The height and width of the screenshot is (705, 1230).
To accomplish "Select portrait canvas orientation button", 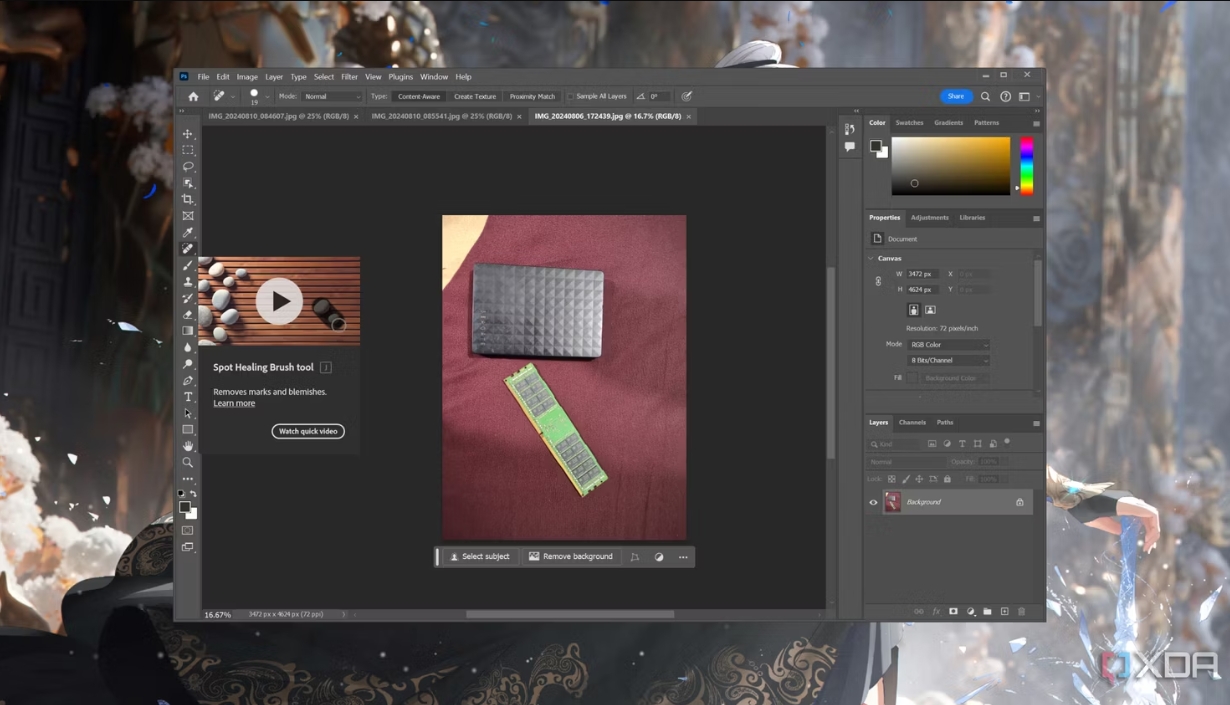I will (913, 310).
